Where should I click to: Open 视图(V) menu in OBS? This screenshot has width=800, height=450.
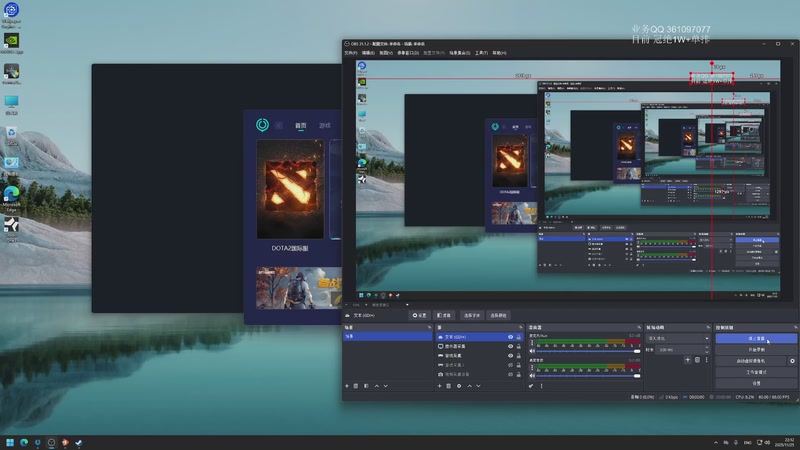click(386, 53)
